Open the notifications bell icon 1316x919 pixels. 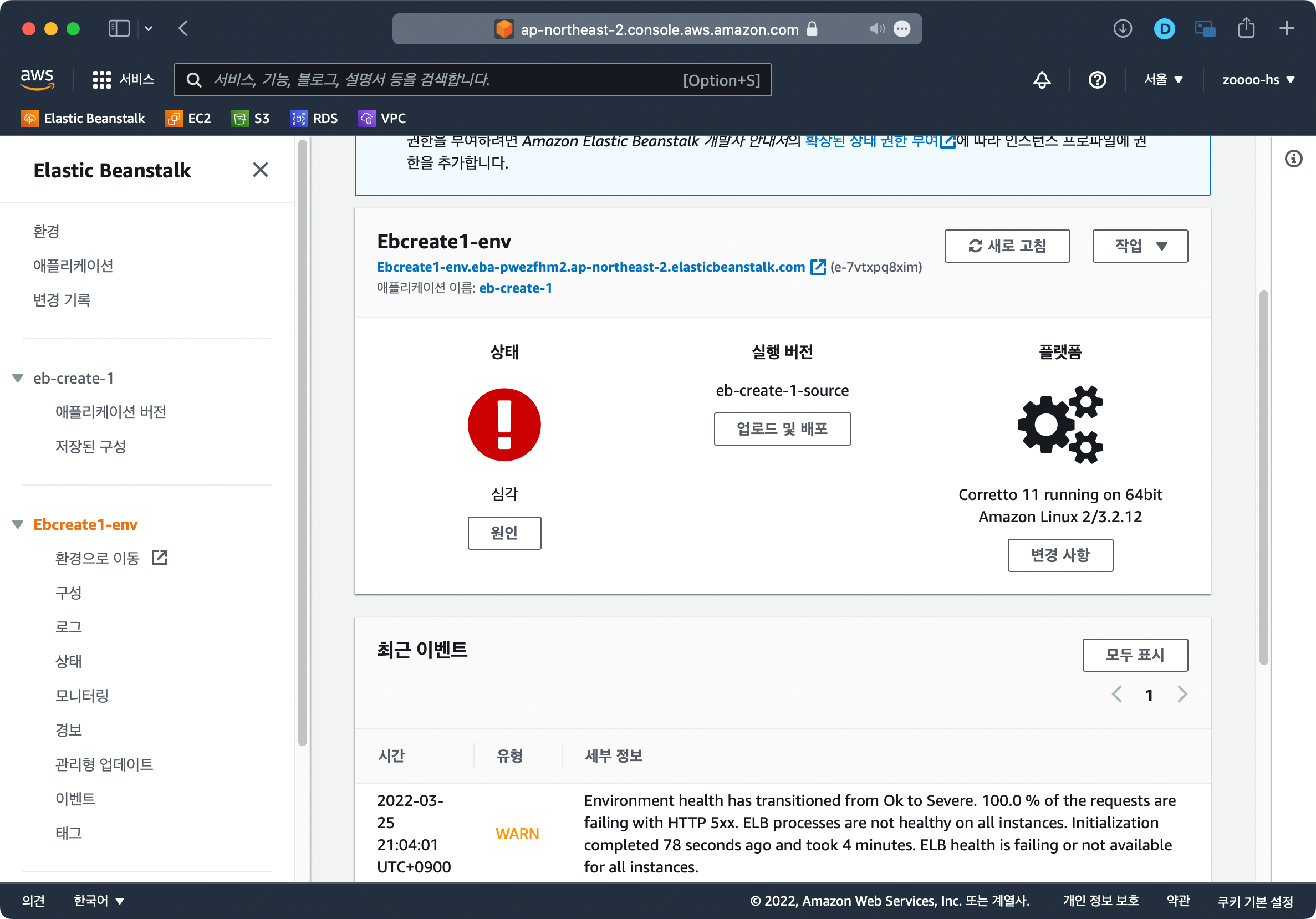coord(1042,80)
